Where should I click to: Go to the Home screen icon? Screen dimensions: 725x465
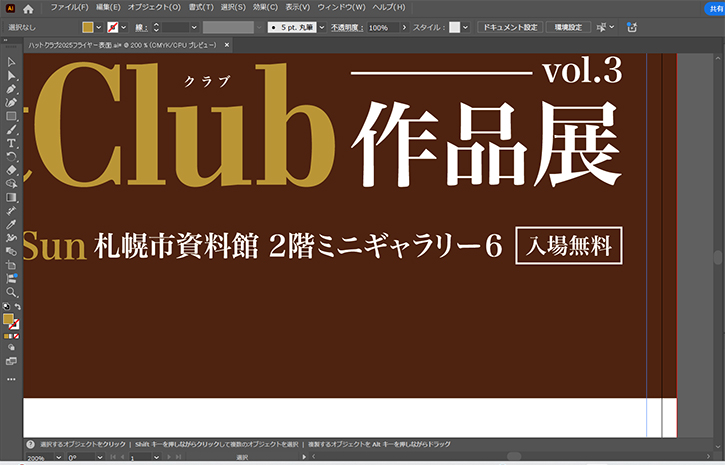pyautogui.click(x=29, y=8)
